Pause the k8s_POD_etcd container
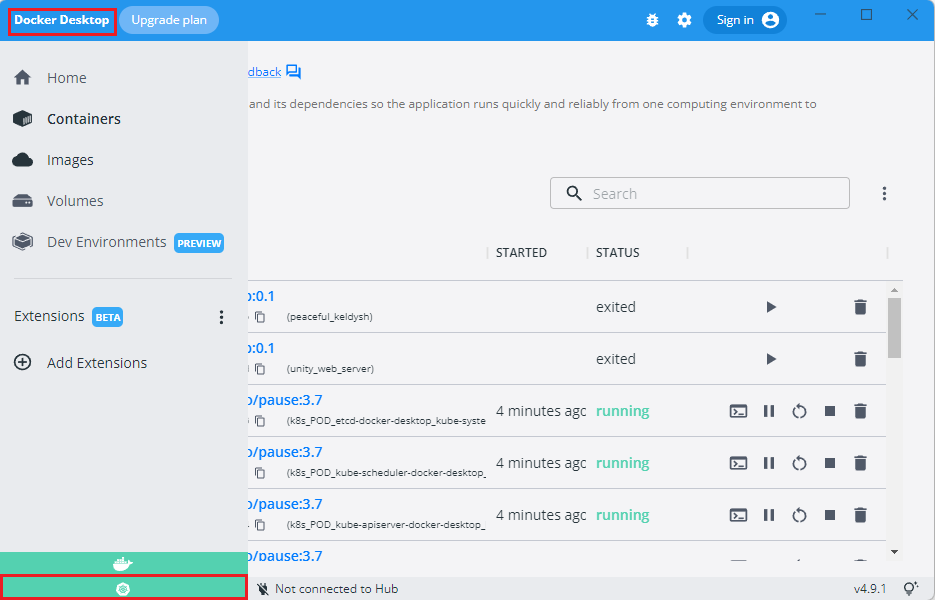Viewport: 935px width, 600px height. [x=769, y=412]
